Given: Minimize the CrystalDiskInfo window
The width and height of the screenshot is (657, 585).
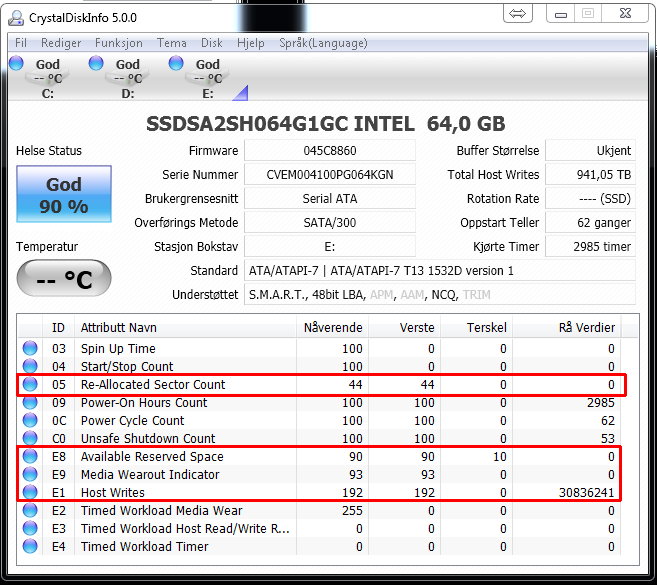Looking at the screenshot, I should [561, 13].
